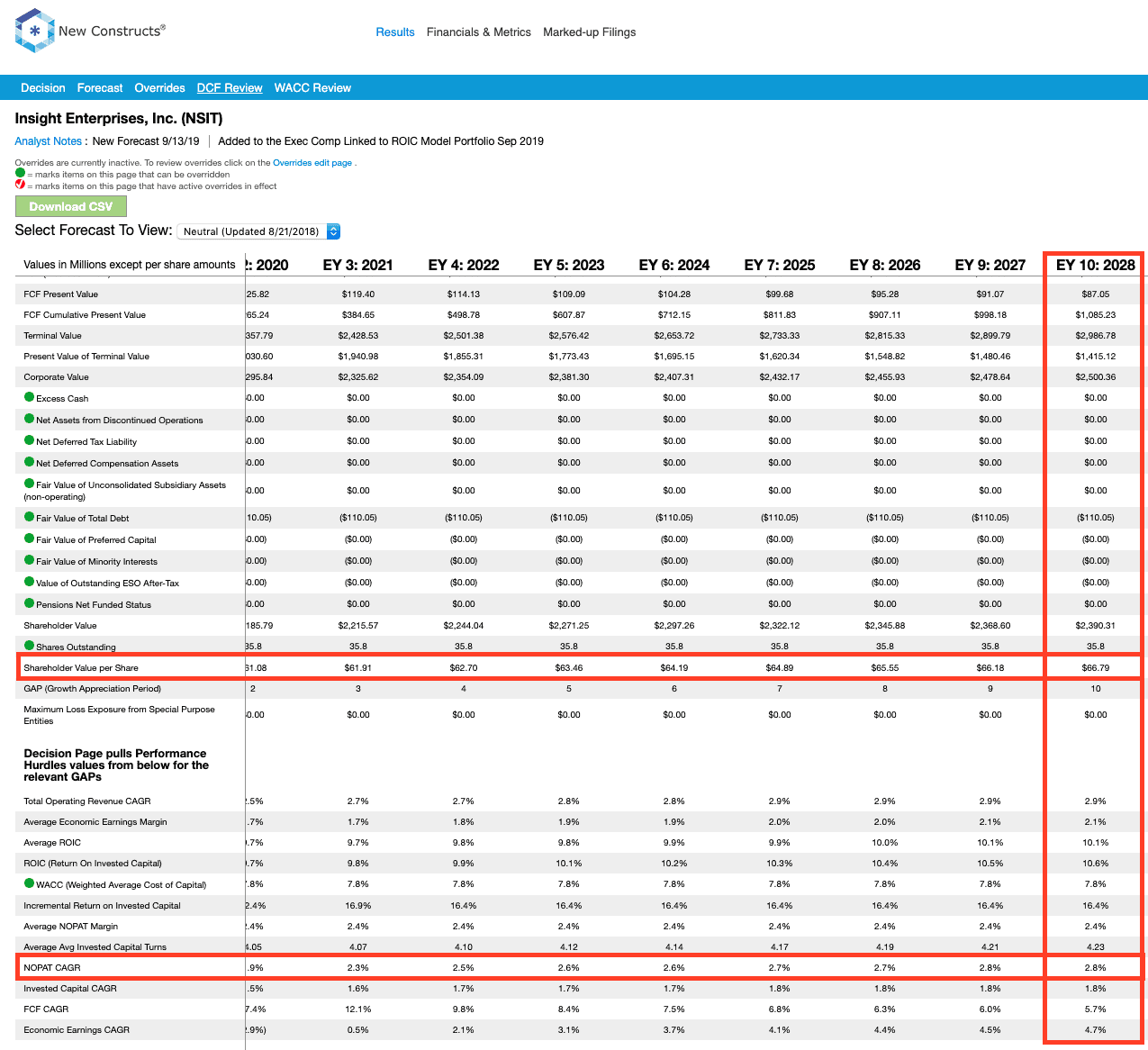Select green dot beside Pensions Net Funded Status
The height and width of the screenshot is (1050, 1148).
click(30, 603)
